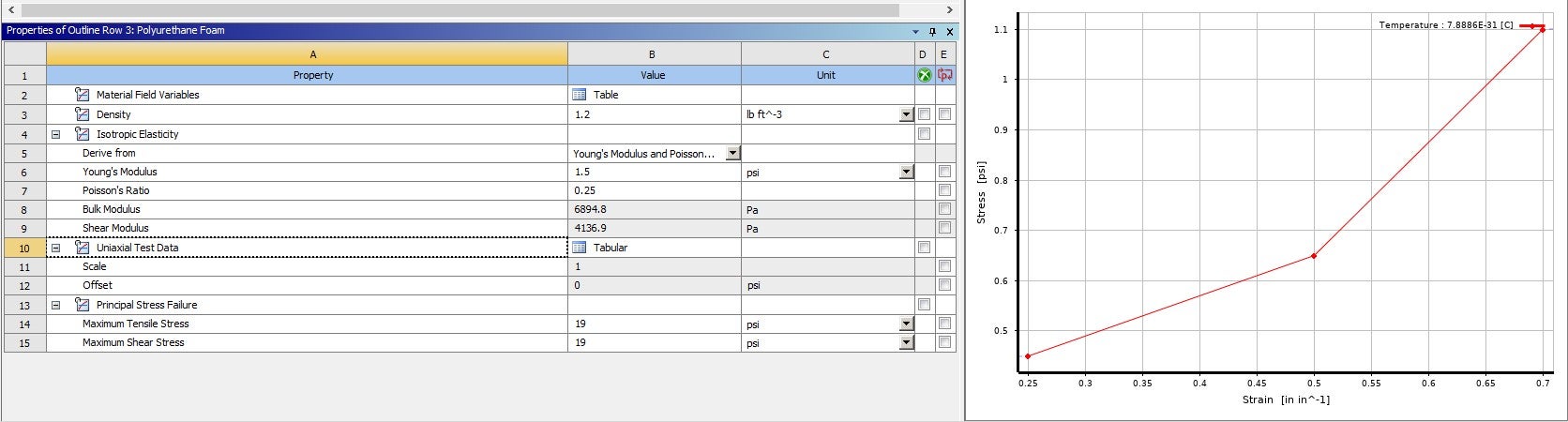
Task: Select the column C header
Action: click(x=827, y=54)
